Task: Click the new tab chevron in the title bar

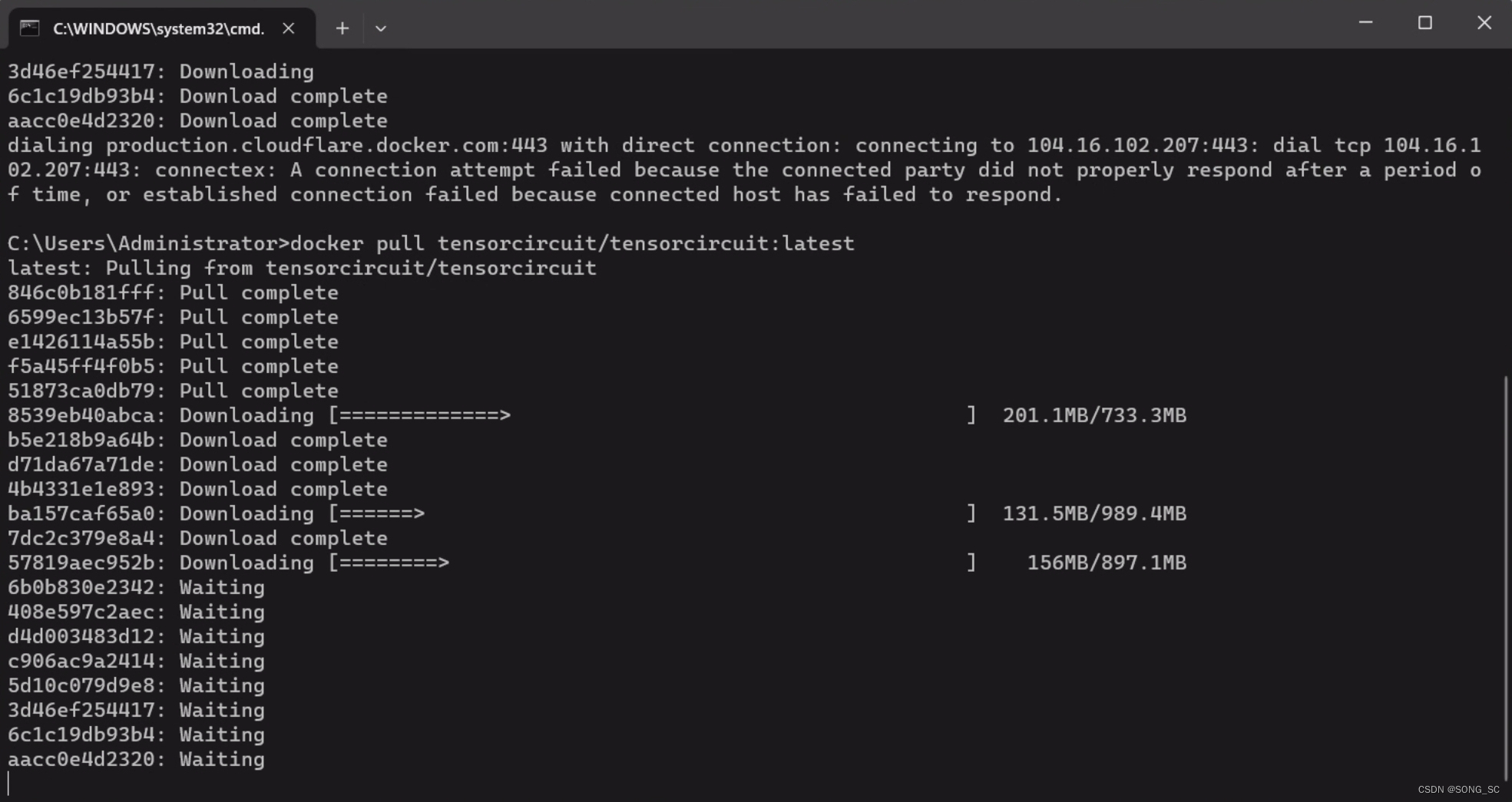Action: coord(381,28)
